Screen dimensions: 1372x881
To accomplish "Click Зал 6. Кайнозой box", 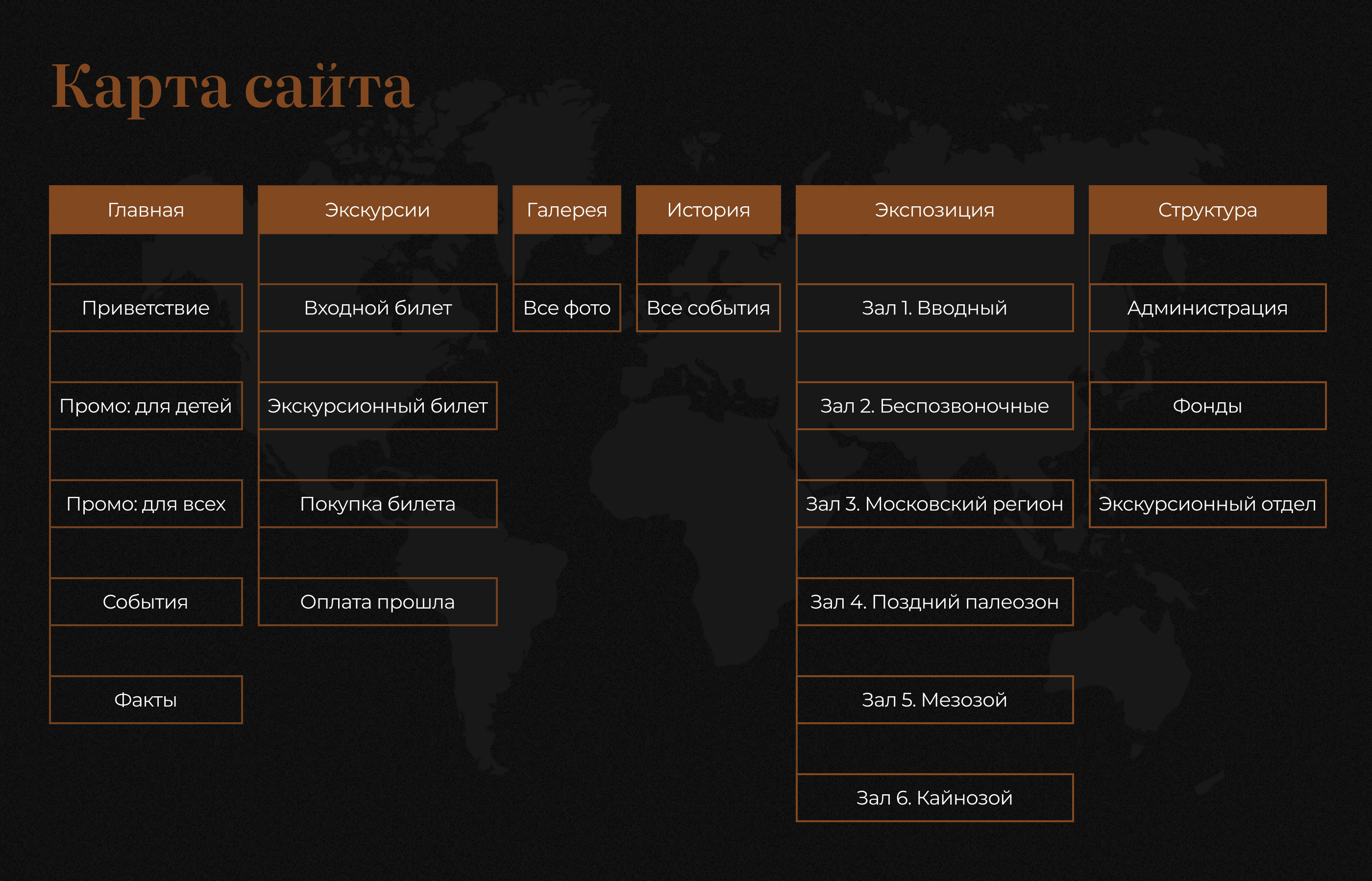I will (x=934, y=798).
